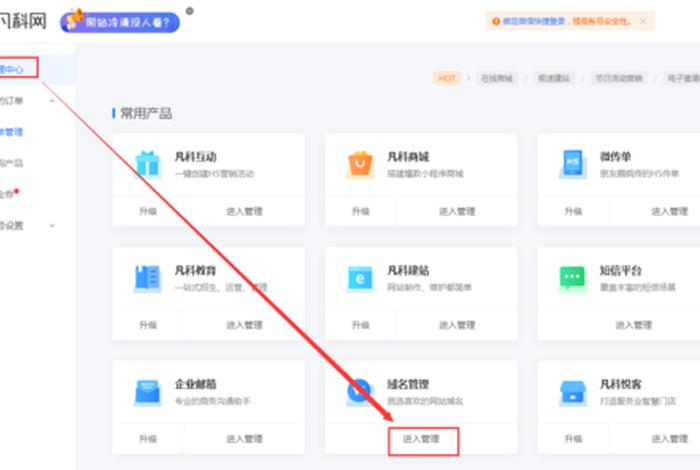Click 进入管理 on the 凡科建站 card
The height and width of the screenshot is (470, 700).
457,325
